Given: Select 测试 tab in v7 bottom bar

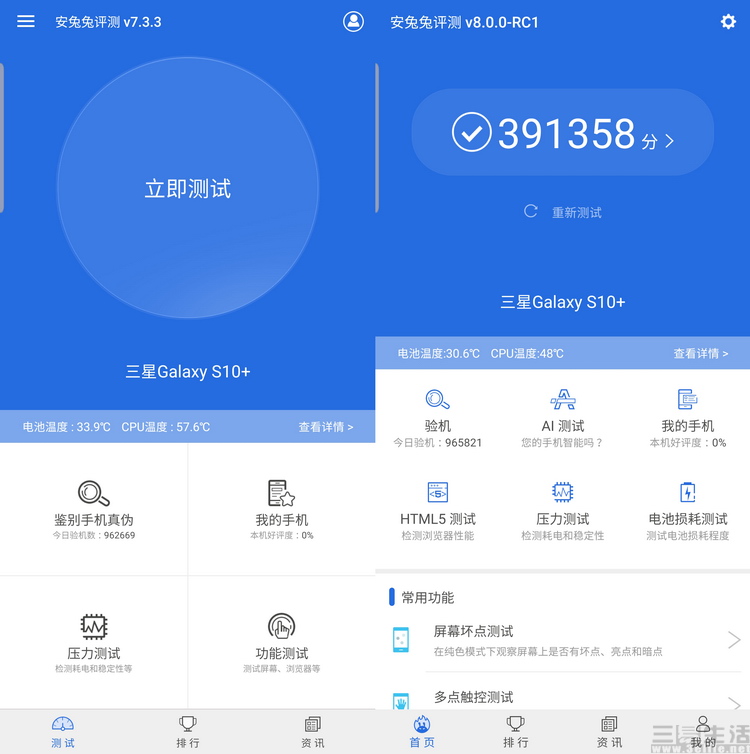Looking at the screenshot, I should click(62, 732).
